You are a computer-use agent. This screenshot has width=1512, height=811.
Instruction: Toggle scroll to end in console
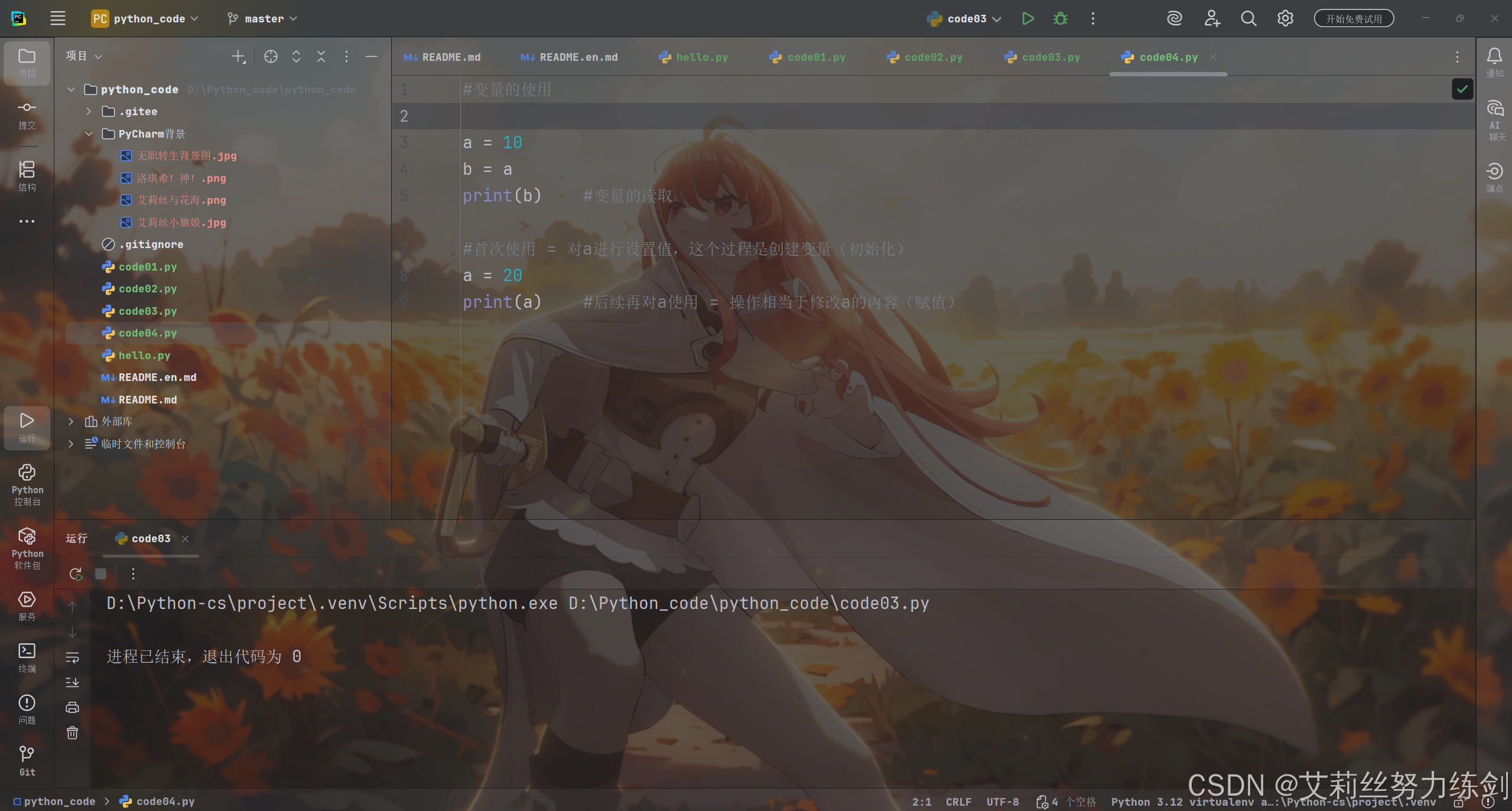coord(72,683)
